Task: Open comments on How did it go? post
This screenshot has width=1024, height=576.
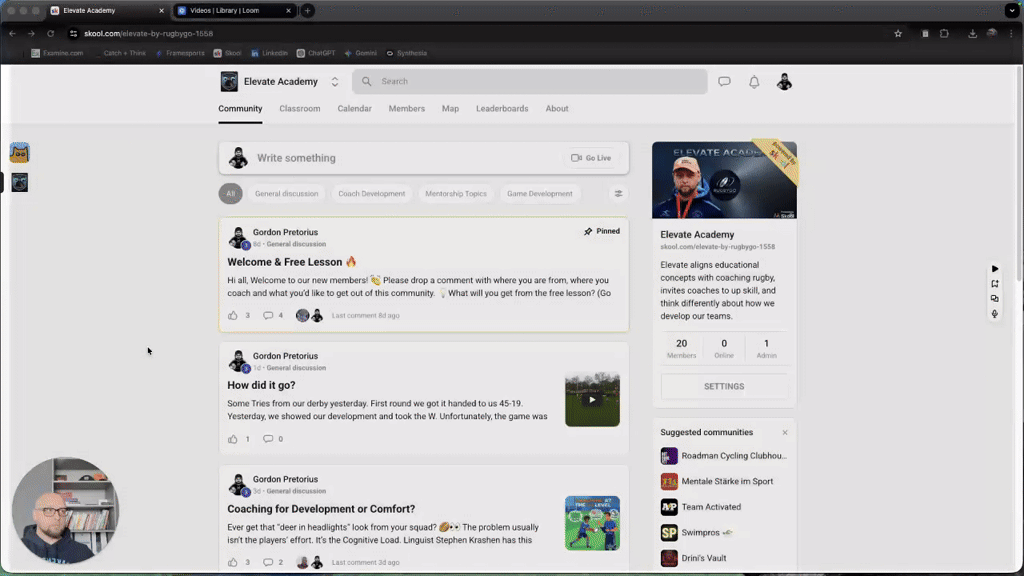Action: (268, 439)
